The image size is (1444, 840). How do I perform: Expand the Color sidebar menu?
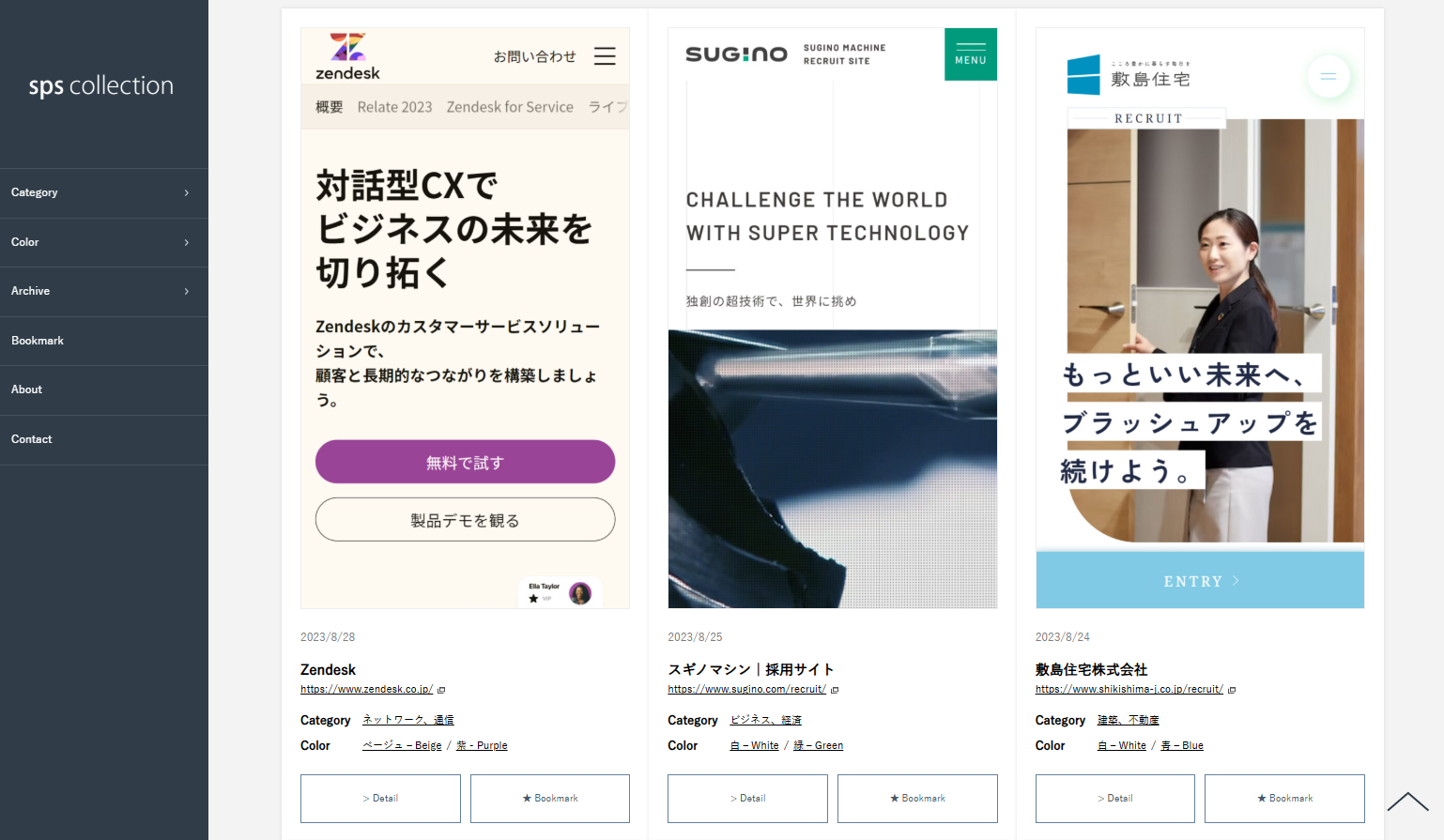(x=104, y=242)
